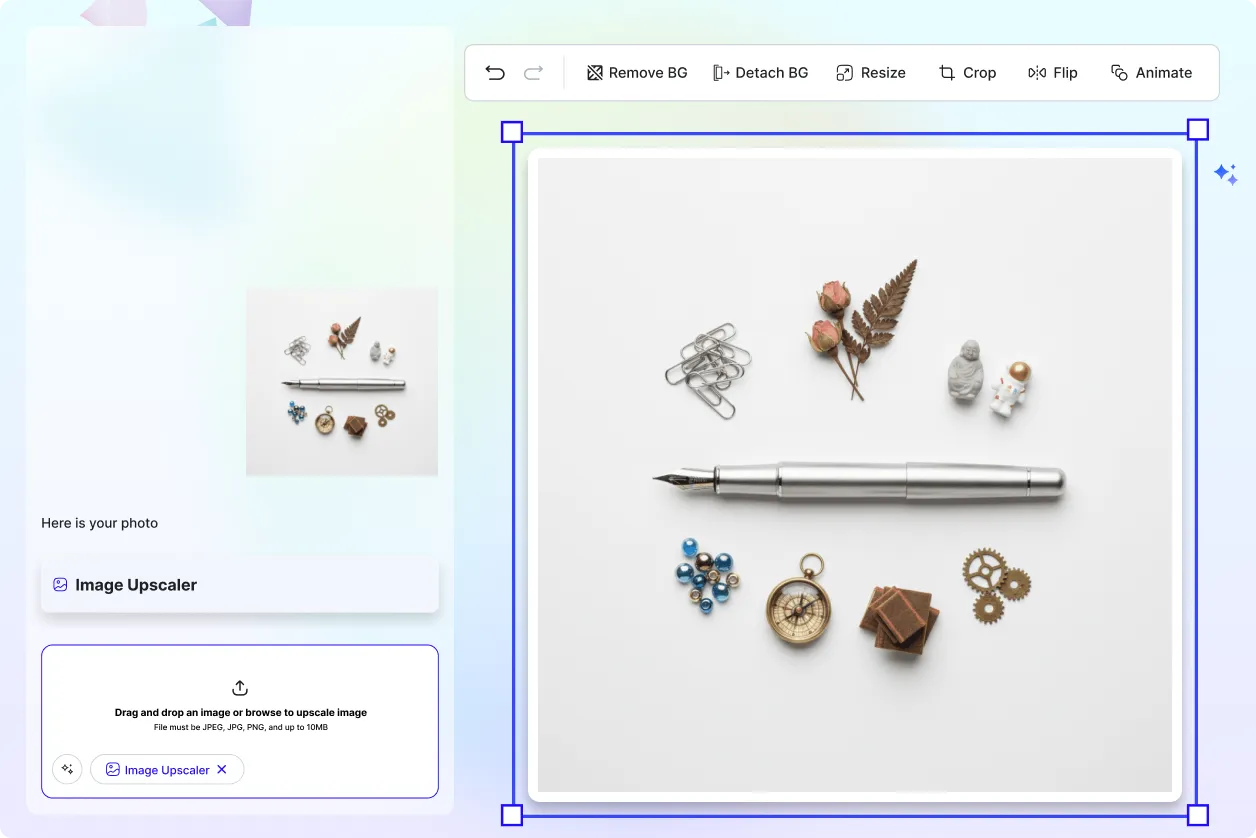The height and width of the screenshot is (838, 1256).
Task: Click the Redo arrow icon
Action: pyautogui.click(x=533, y=72)
